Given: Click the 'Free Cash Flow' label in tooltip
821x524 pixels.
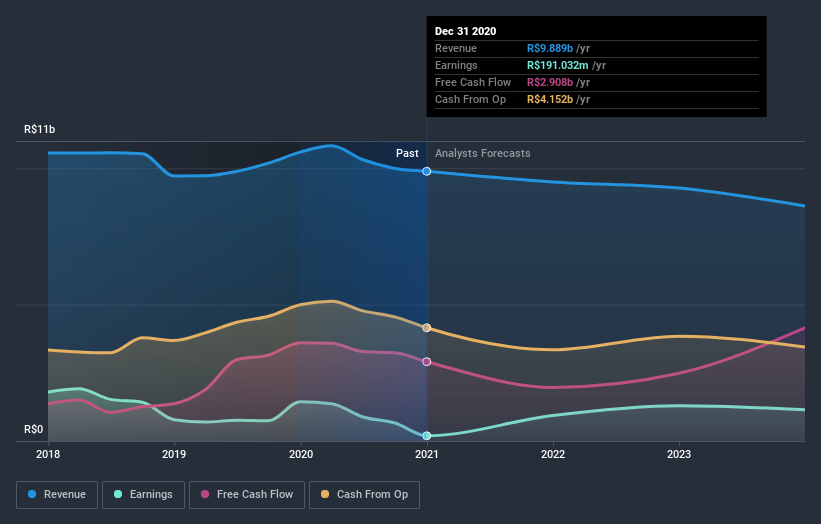Looking at the screenshot, I should 473,82.
